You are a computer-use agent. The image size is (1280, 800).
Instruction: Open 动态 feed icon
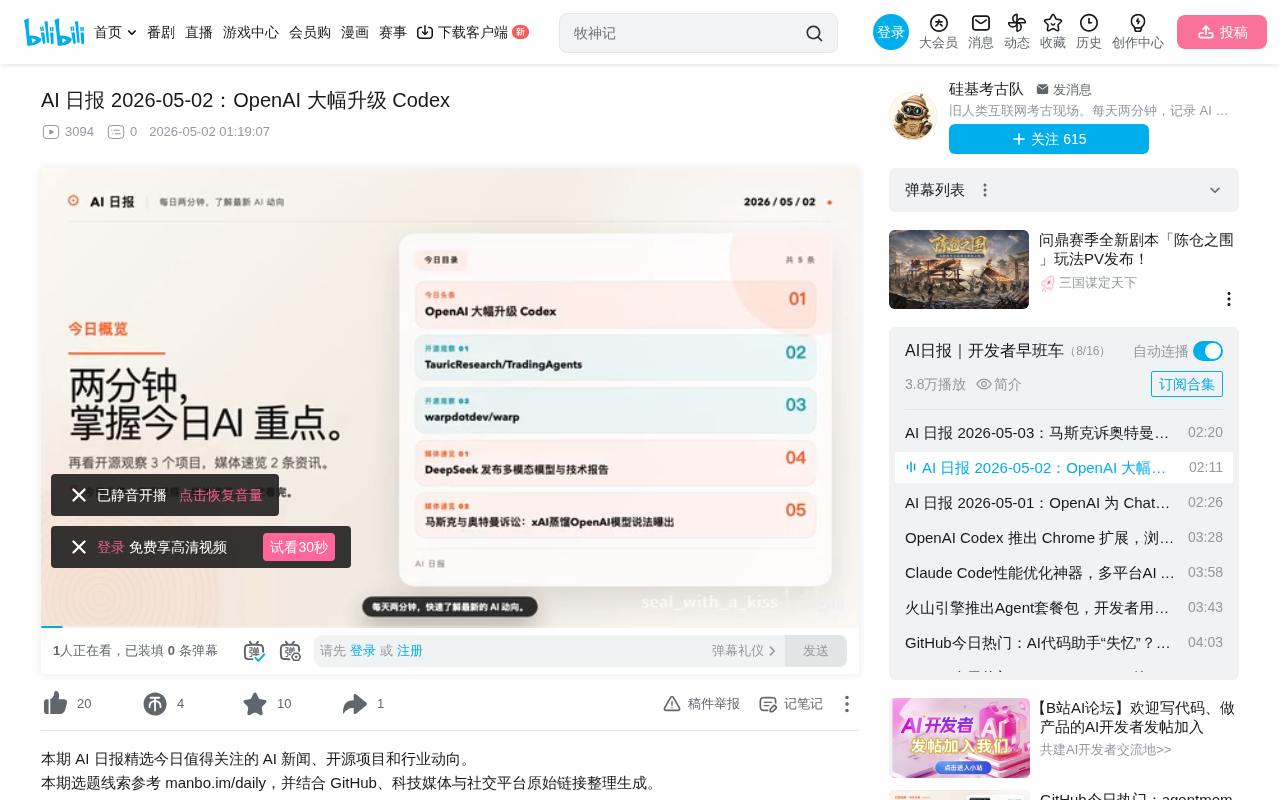1017,23
